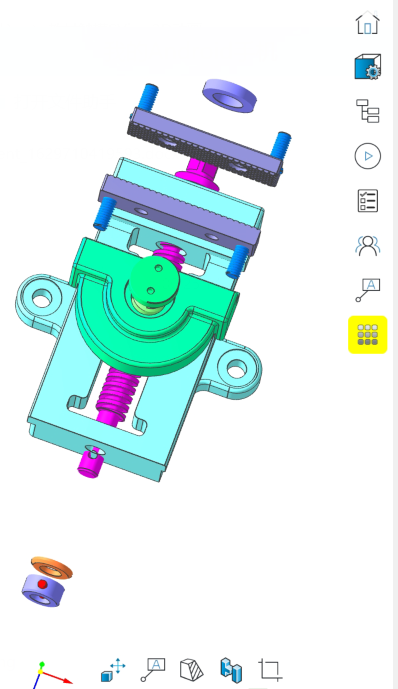Show the assembly structure tree icon
398x689 pixels.
click(368, 111)
